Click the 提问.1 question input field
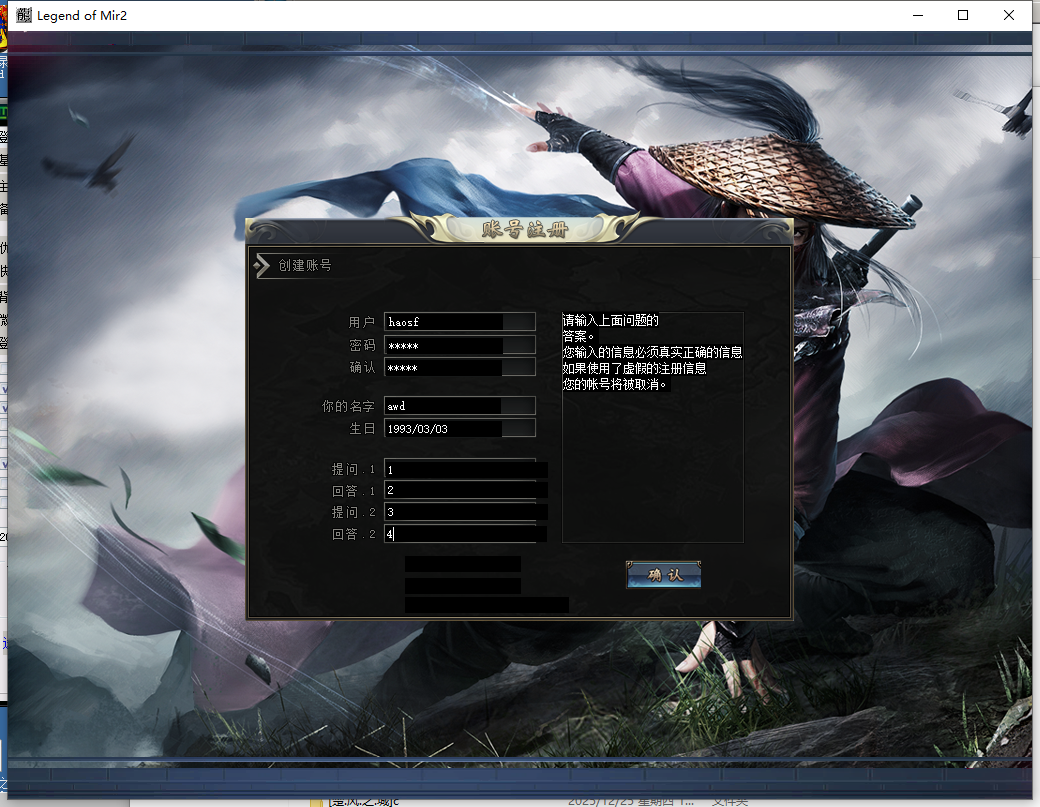The height and width of the screenshot is (807, 1040). pyautogui.click(x=465, y=469)
